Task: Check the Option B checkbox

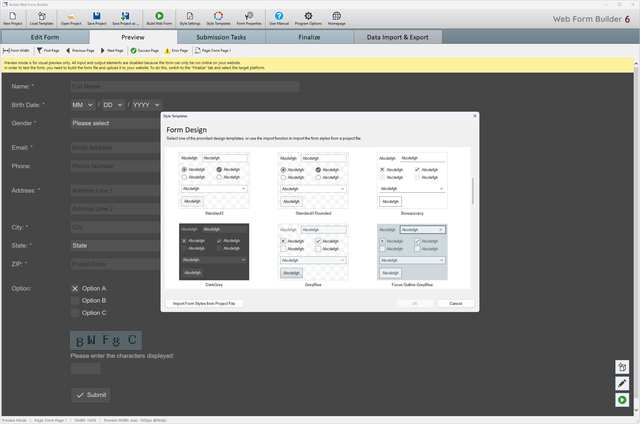Action: (75, 301)
